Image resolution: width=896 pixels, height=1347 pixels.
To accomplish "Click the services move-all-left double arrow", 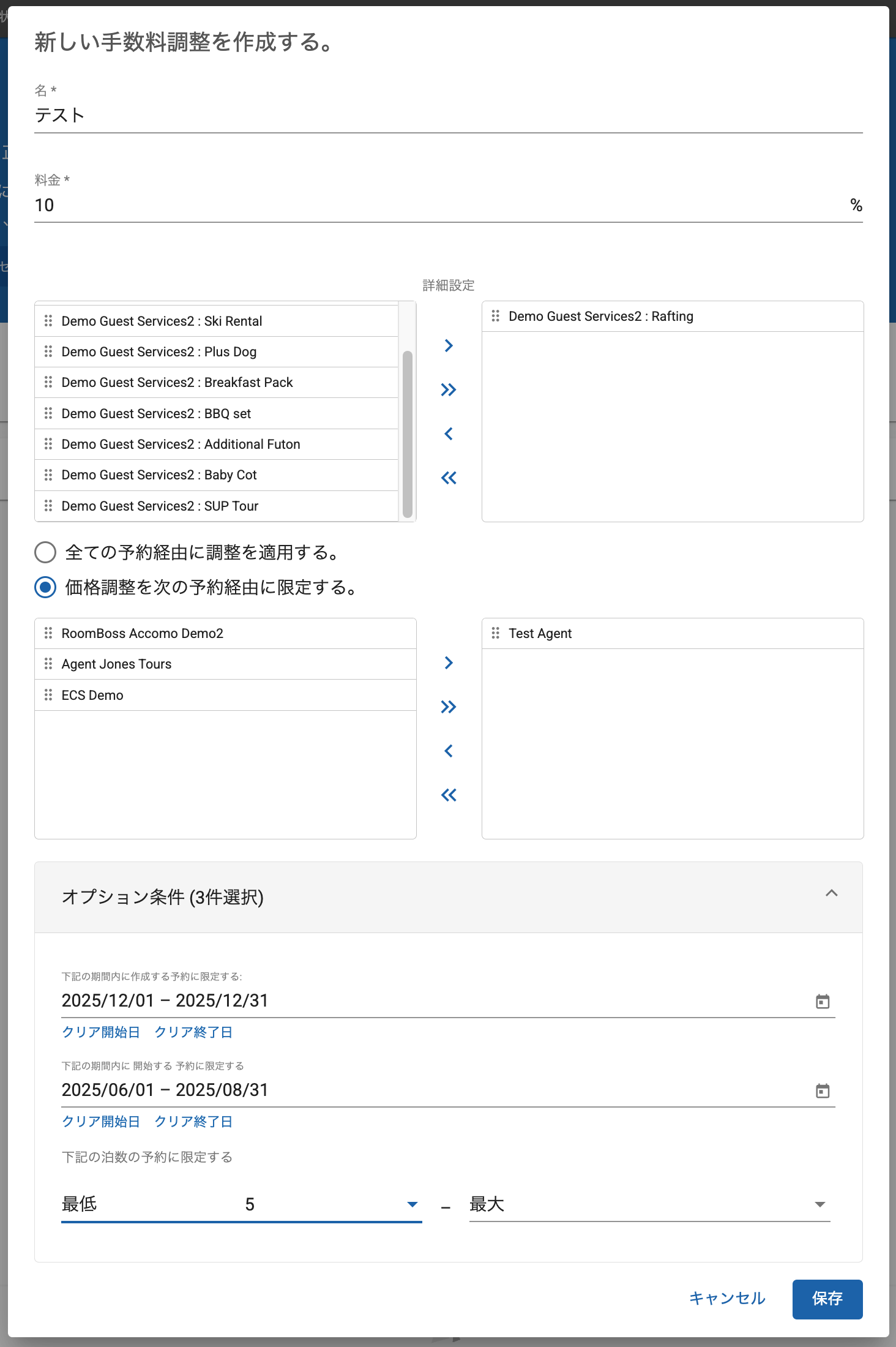I will [449, 478].
